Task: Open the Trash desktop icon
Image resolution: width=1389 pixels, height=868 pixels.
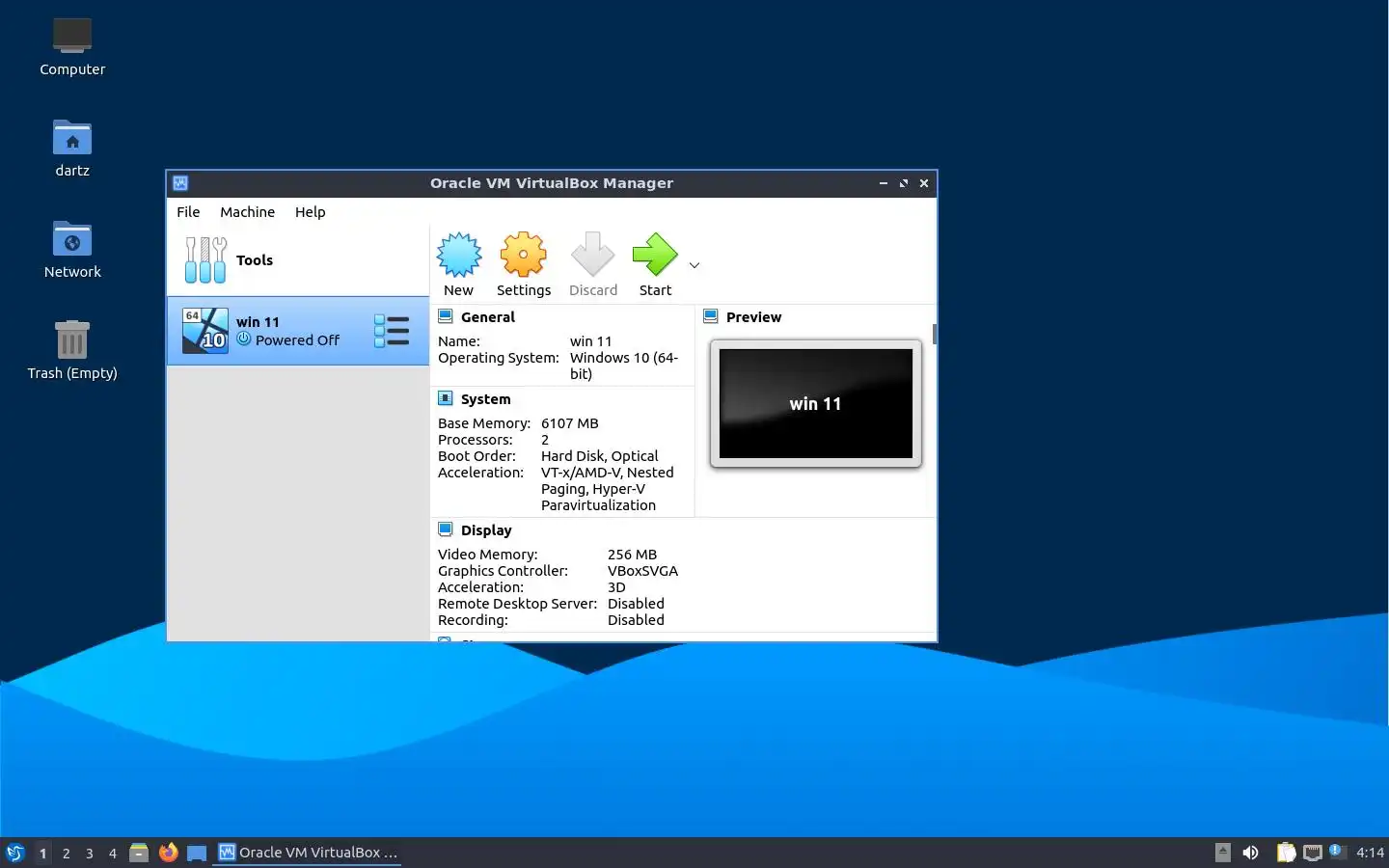Action: (72, 350)
